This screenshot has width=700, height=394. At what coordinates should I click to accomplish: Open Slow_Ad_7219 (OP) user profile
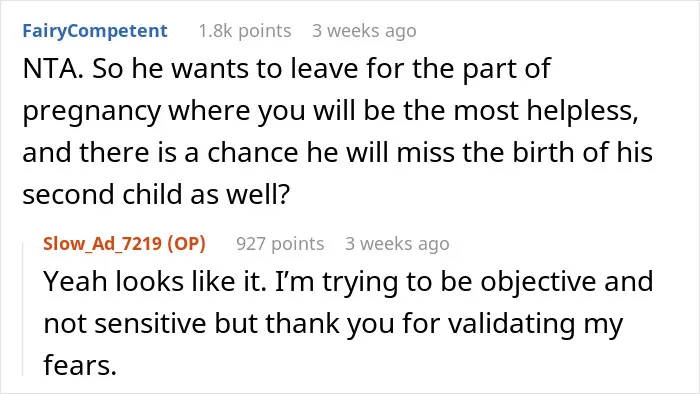tap(125, 244)
